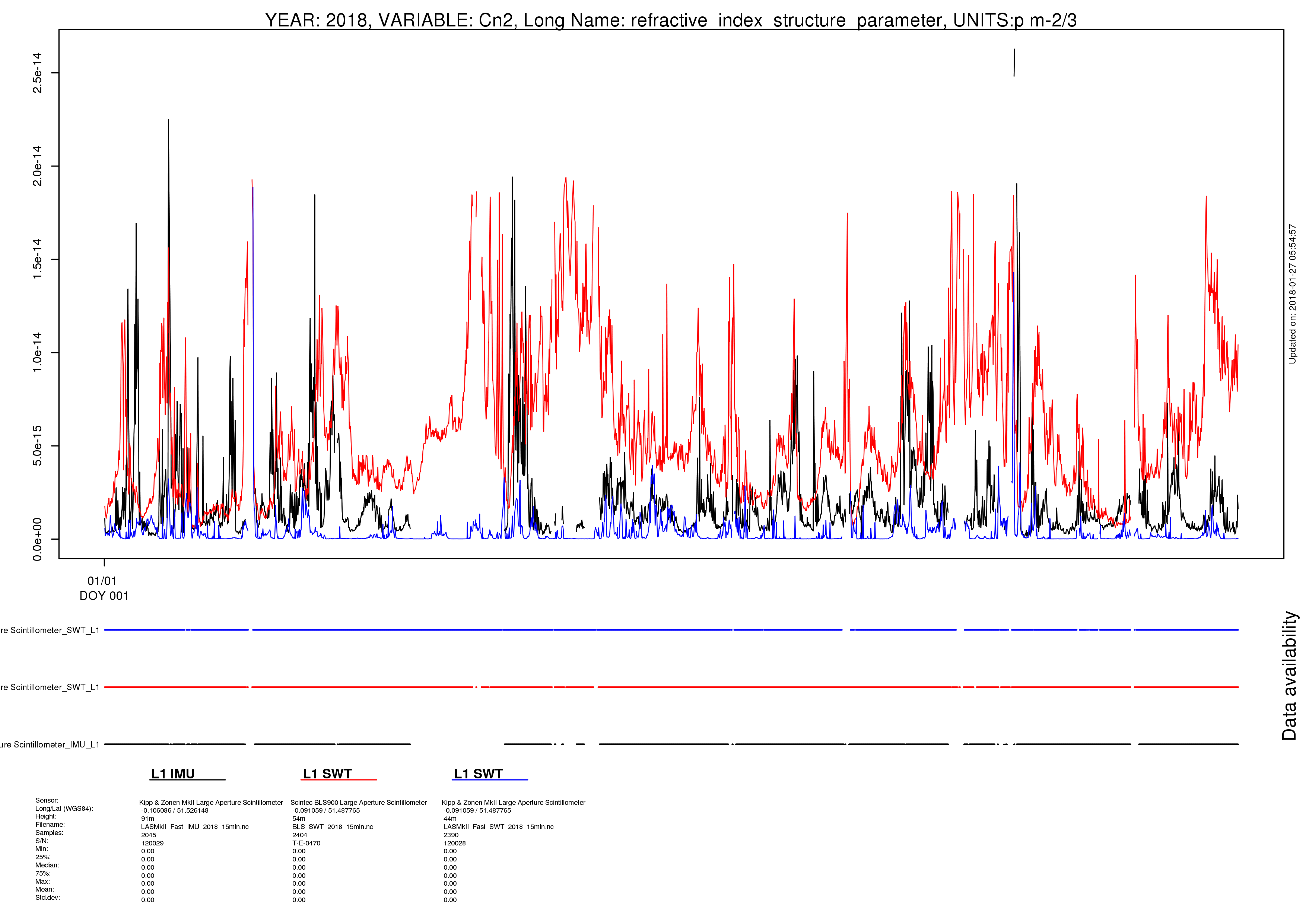Click the L1 SWT legend entry underlined in blue

pyautogui.click(x=490, y=774)
